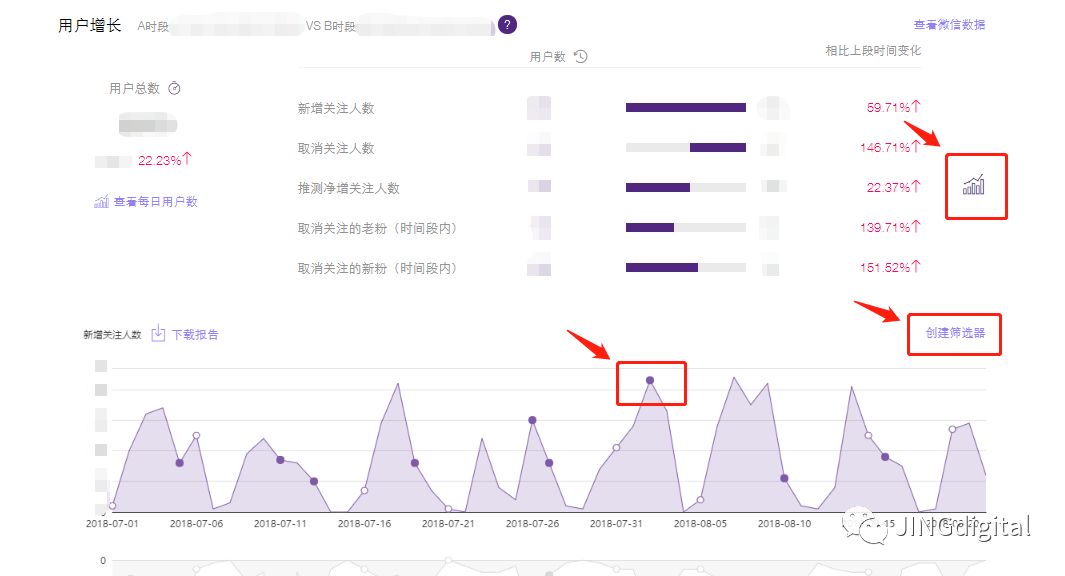The width and height of the screenshot is (1065, 576).
Task: Open the 查看微信数据 link
Action: tap(951, 23)
